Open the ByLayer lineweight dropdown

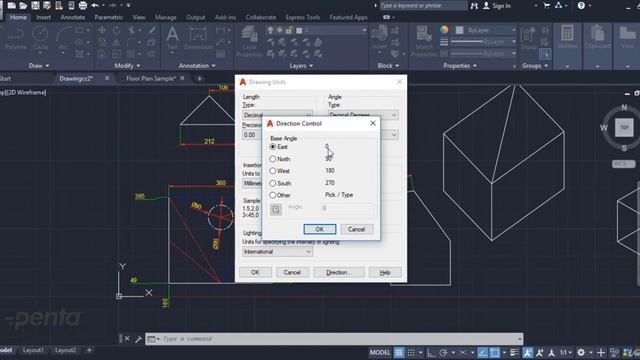pos(483,42)
